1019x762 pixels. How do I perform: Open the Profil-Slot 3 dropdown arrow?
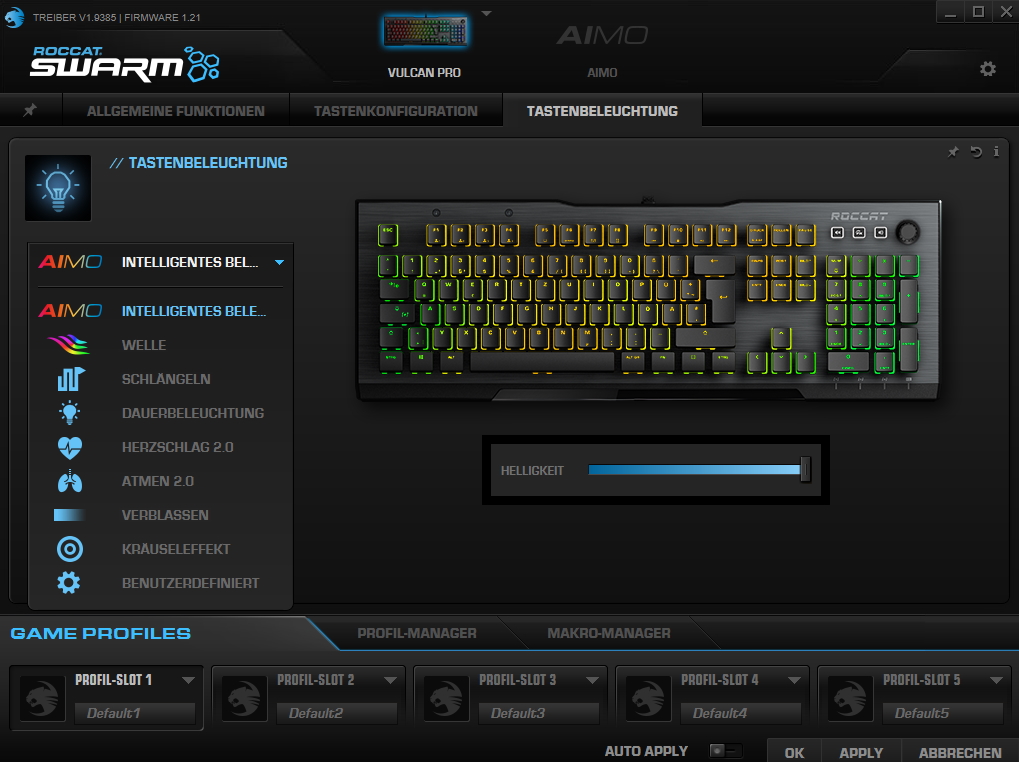pos(592,680)
